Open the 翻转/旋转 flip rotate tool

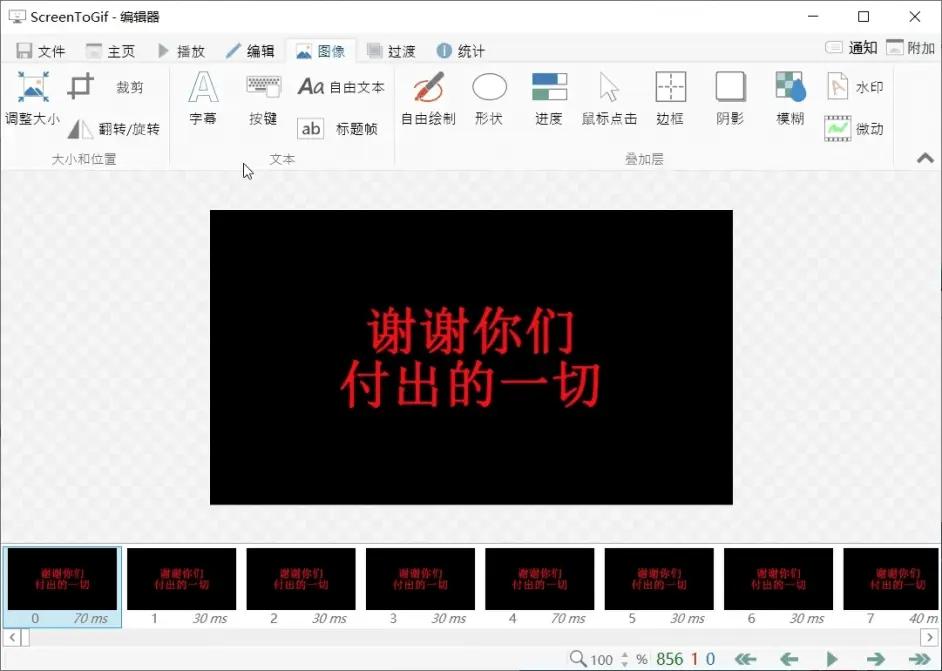click(x=114, y=129)
